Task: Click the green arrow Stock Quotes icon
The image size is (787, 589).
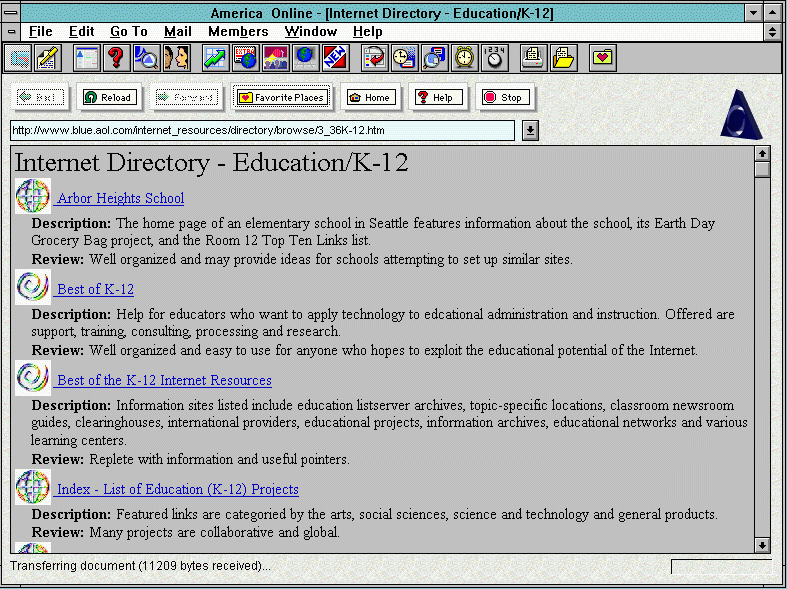Action: pos(216,58)
